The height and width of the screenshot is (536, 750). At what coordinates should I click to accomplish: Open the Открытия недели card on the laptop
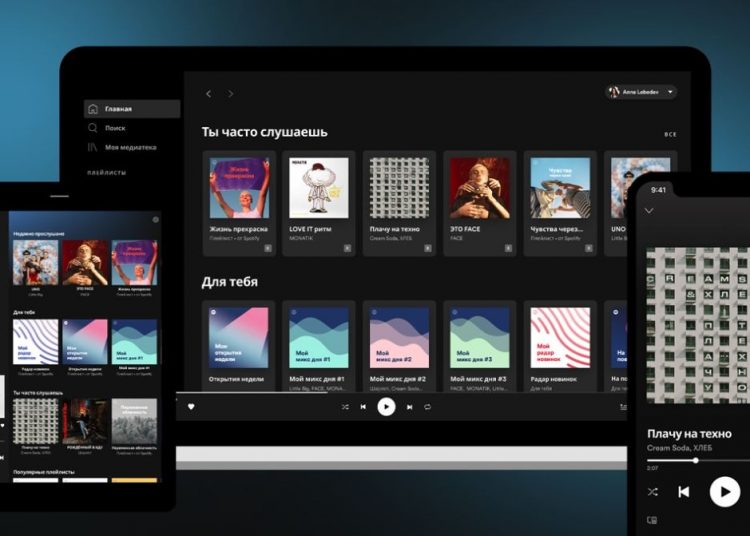(x=239, y=346)
